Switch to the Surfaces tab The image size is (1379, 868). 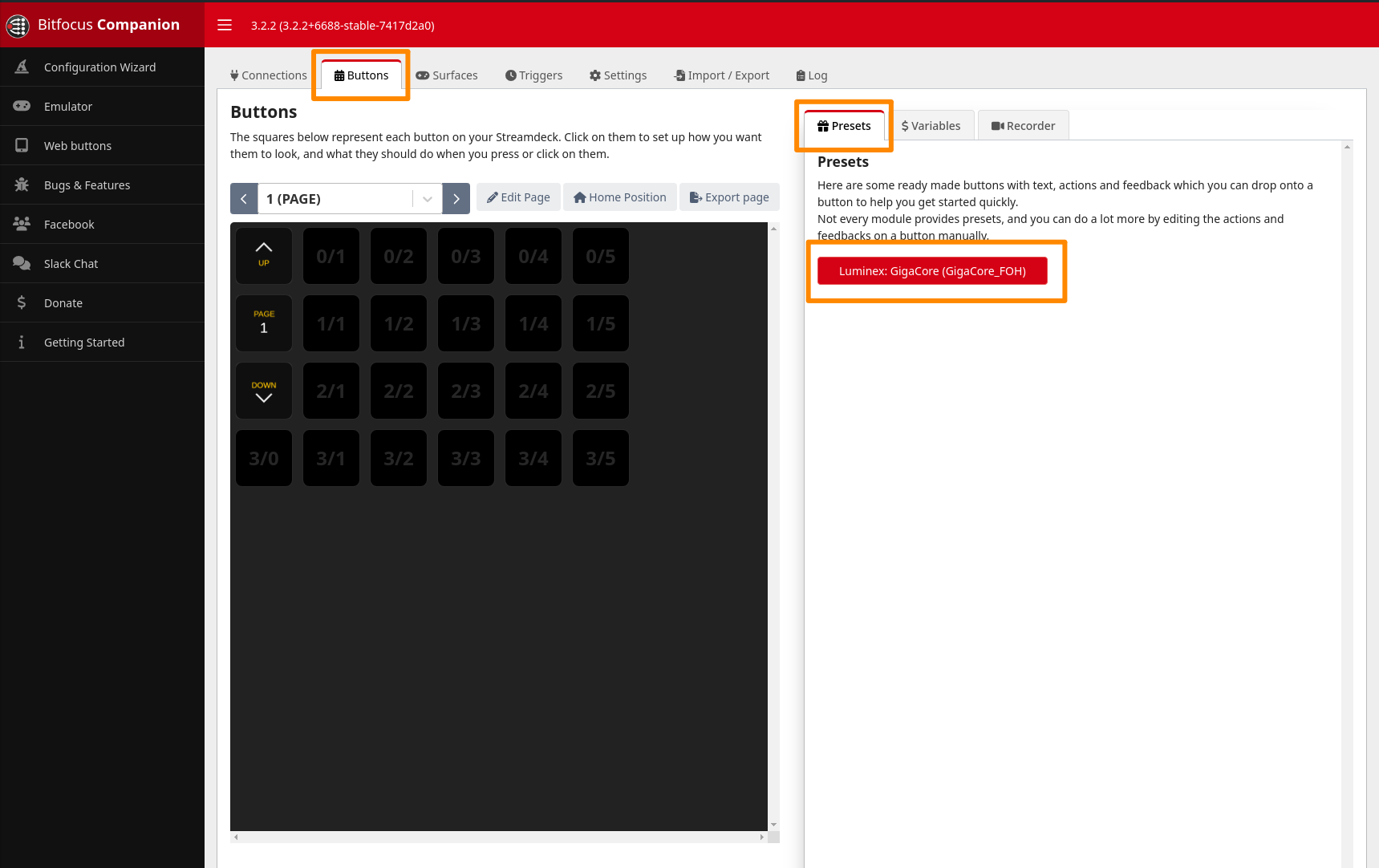coord(447,75)
